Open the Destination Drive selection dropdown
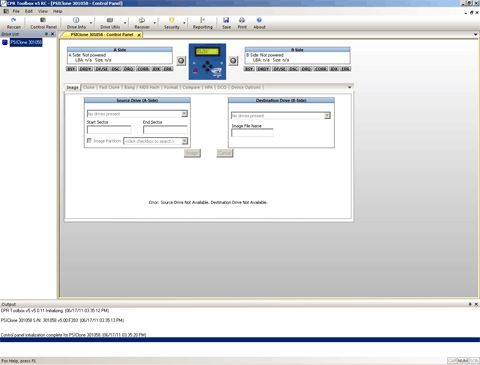This screenshot has height=365, width=480. (327, 116)
